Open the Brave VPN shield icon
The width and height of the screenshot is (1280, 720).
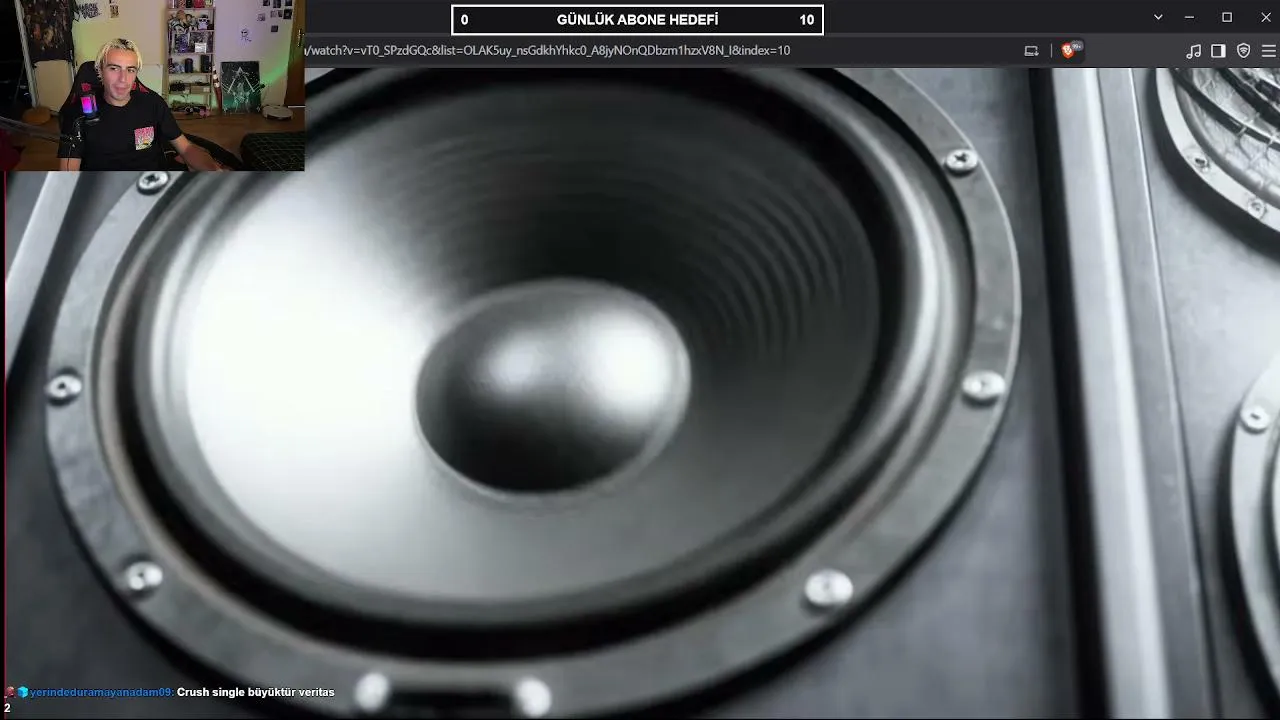coord(1244,51)
